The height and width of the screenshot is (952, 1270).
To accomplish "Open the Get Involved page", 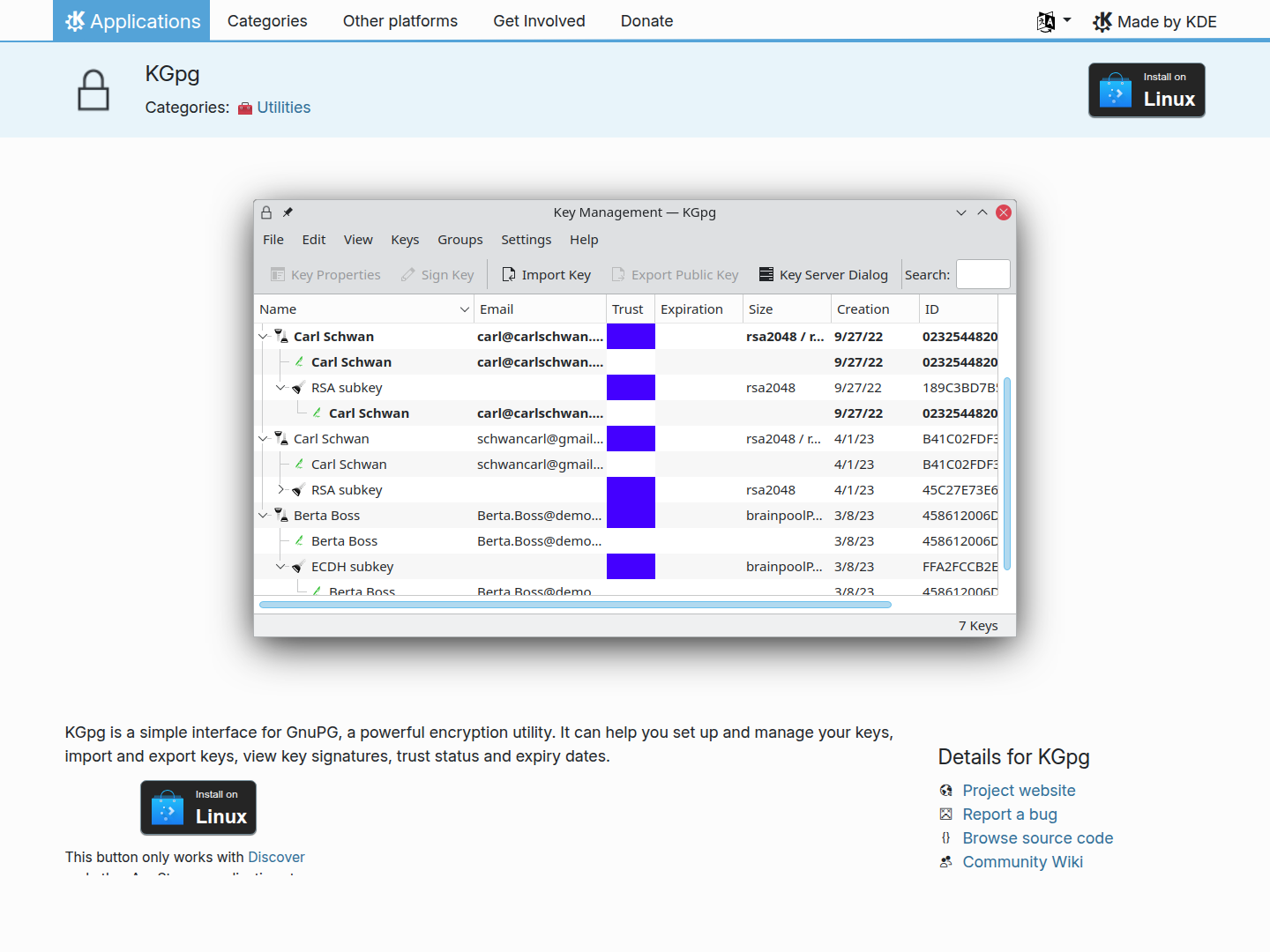I will 539,20.
